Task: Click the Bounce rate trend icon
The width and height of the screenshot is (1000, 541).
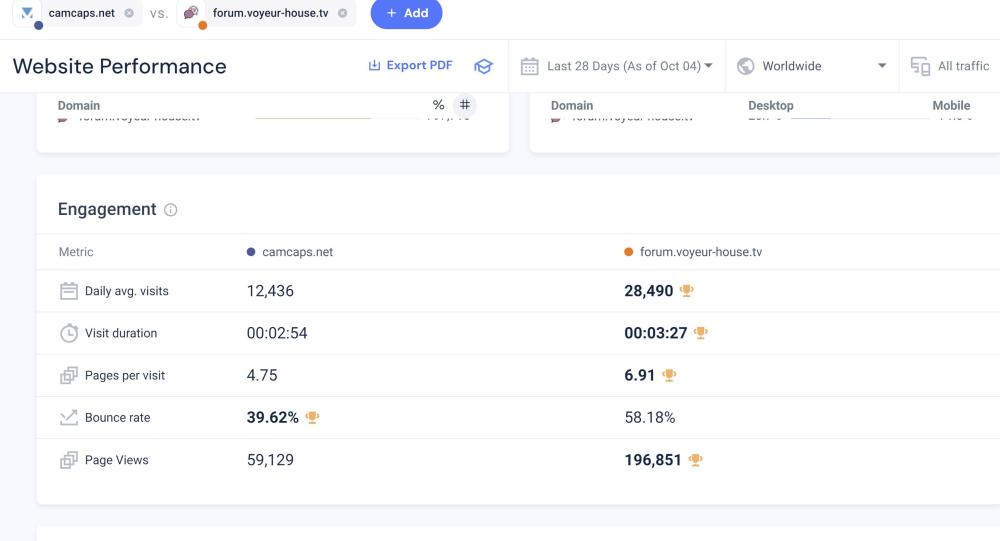Action: (x=69, y=418)
